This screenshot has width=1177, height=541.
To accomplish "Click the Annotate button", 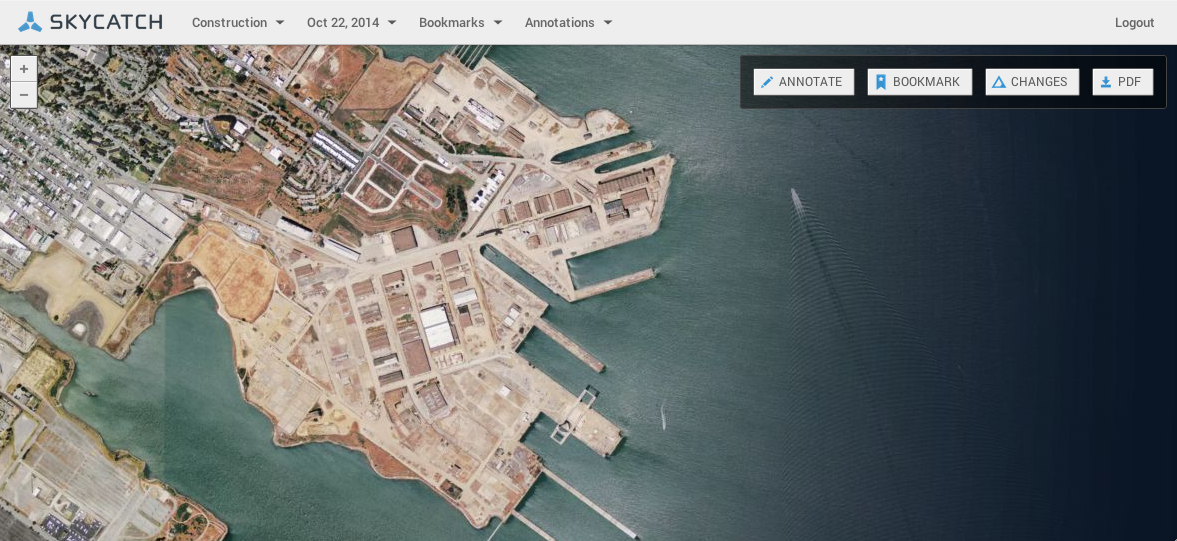I will click(x=804, y=82).
